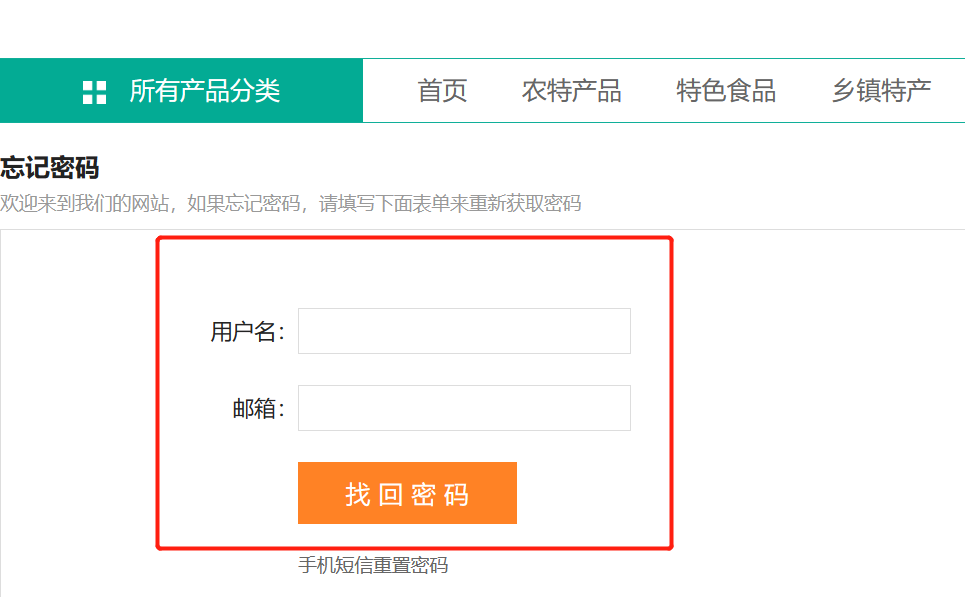Viewport: 965px width, 597px height.
Task: Switch to the 乡镇特产 nav item
Action: click(881, 91)
